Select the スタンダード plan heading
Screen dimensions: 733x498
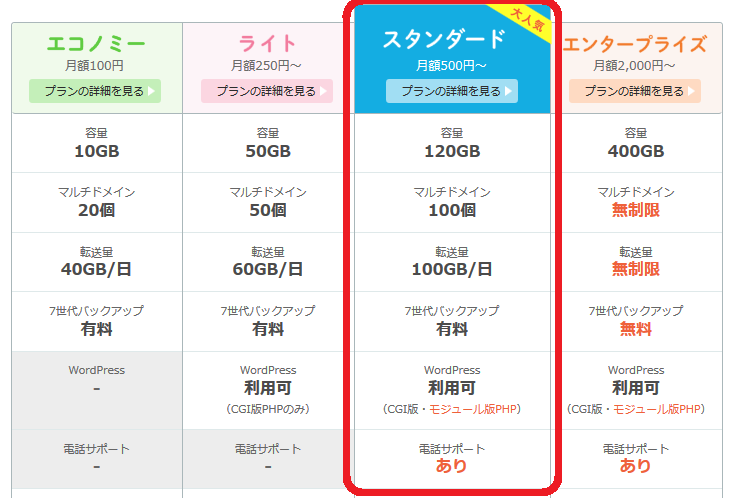tap(444, 40)
